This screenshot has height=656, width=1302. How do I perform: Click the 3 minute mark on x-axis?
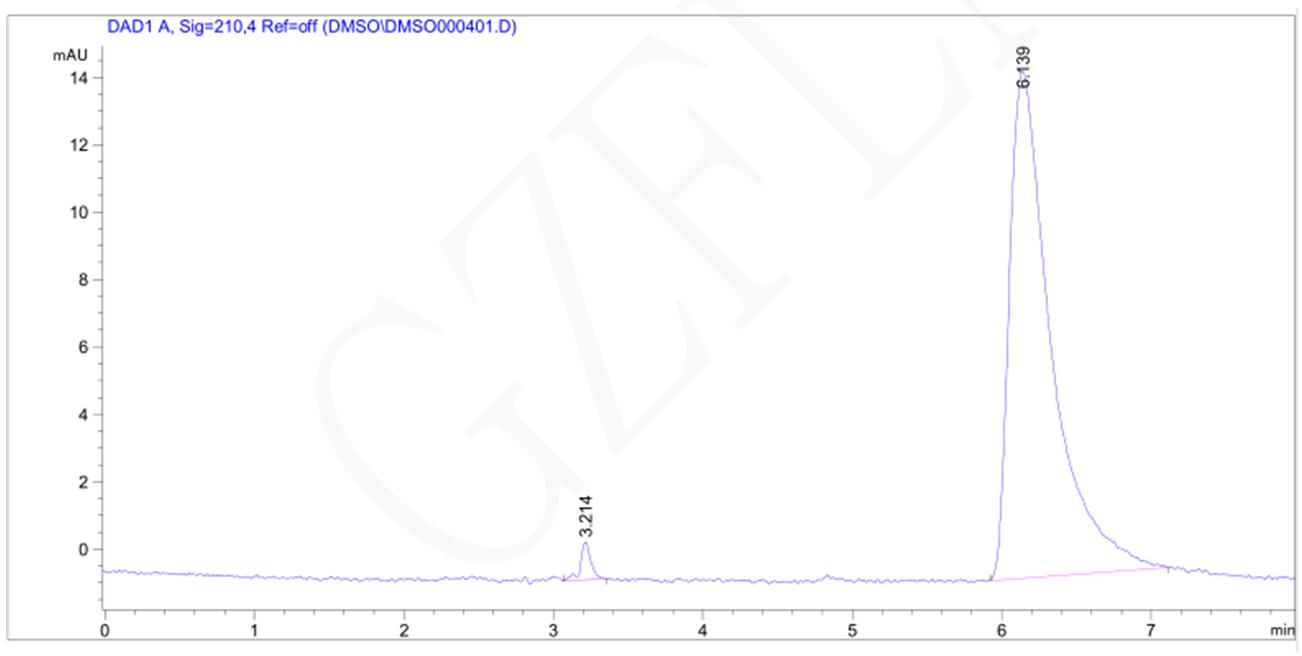tap(553, 630)
